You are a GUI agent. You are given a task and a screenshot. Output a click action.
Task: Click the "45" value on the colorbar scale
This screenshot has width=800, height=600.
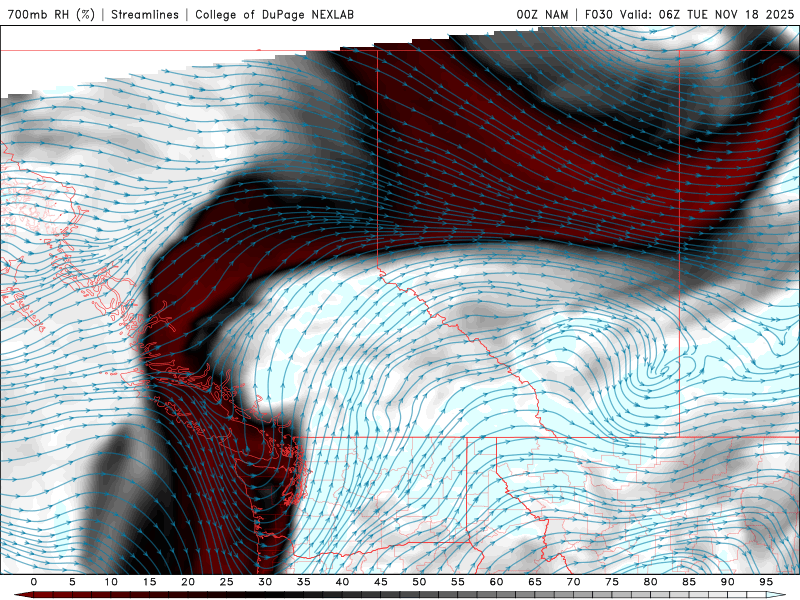(381, 582)
